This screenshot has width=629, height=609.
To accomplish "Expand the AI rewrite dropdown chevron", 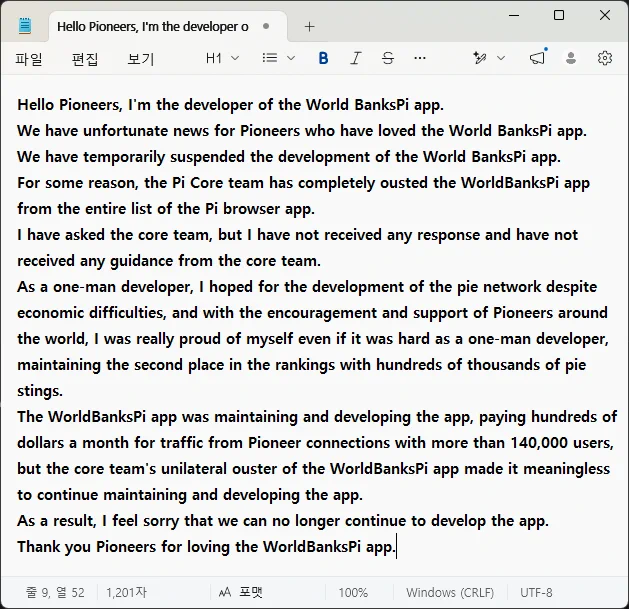I will [501, 59].
